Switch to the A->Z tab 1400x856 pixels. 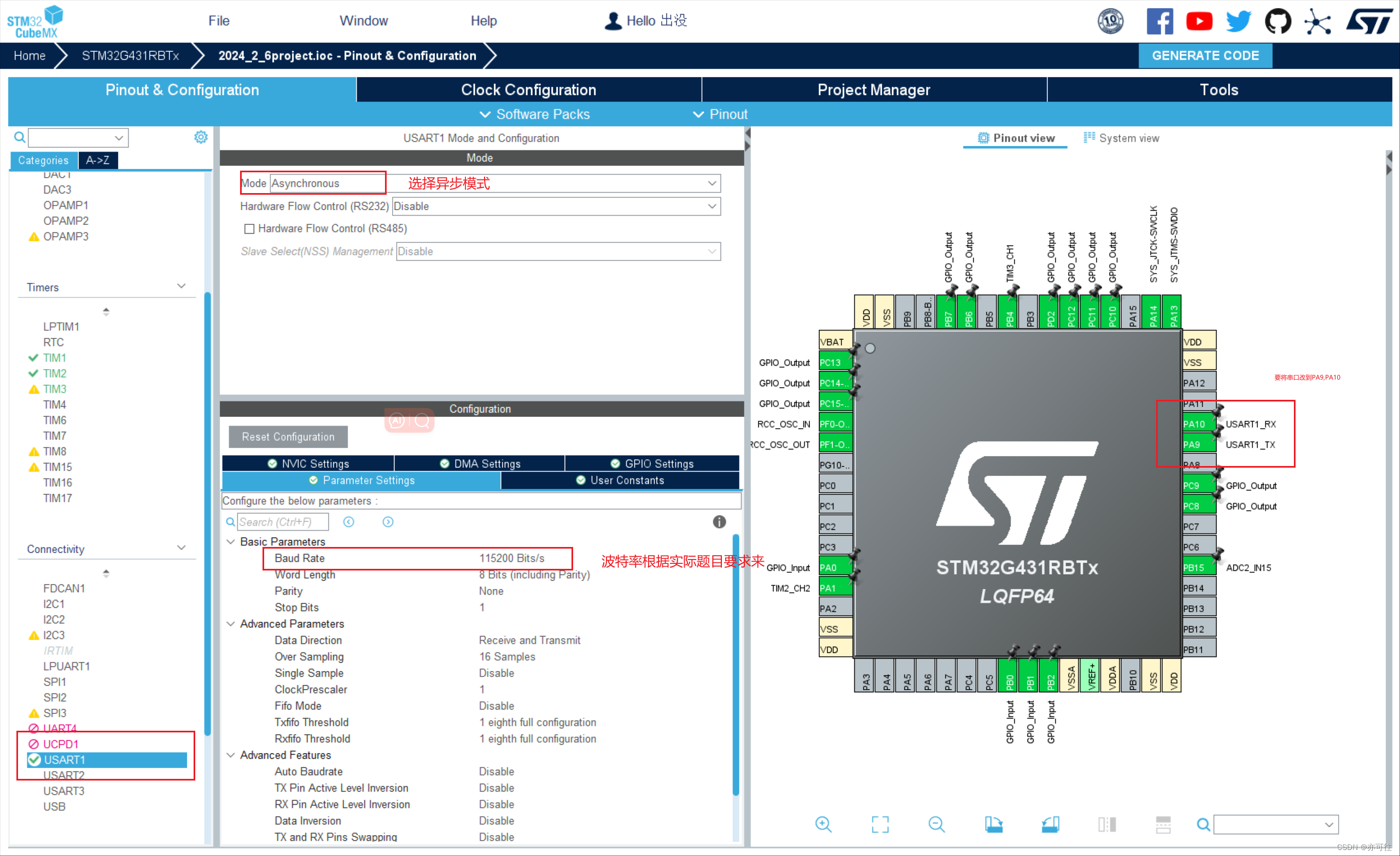pos(98,160)
